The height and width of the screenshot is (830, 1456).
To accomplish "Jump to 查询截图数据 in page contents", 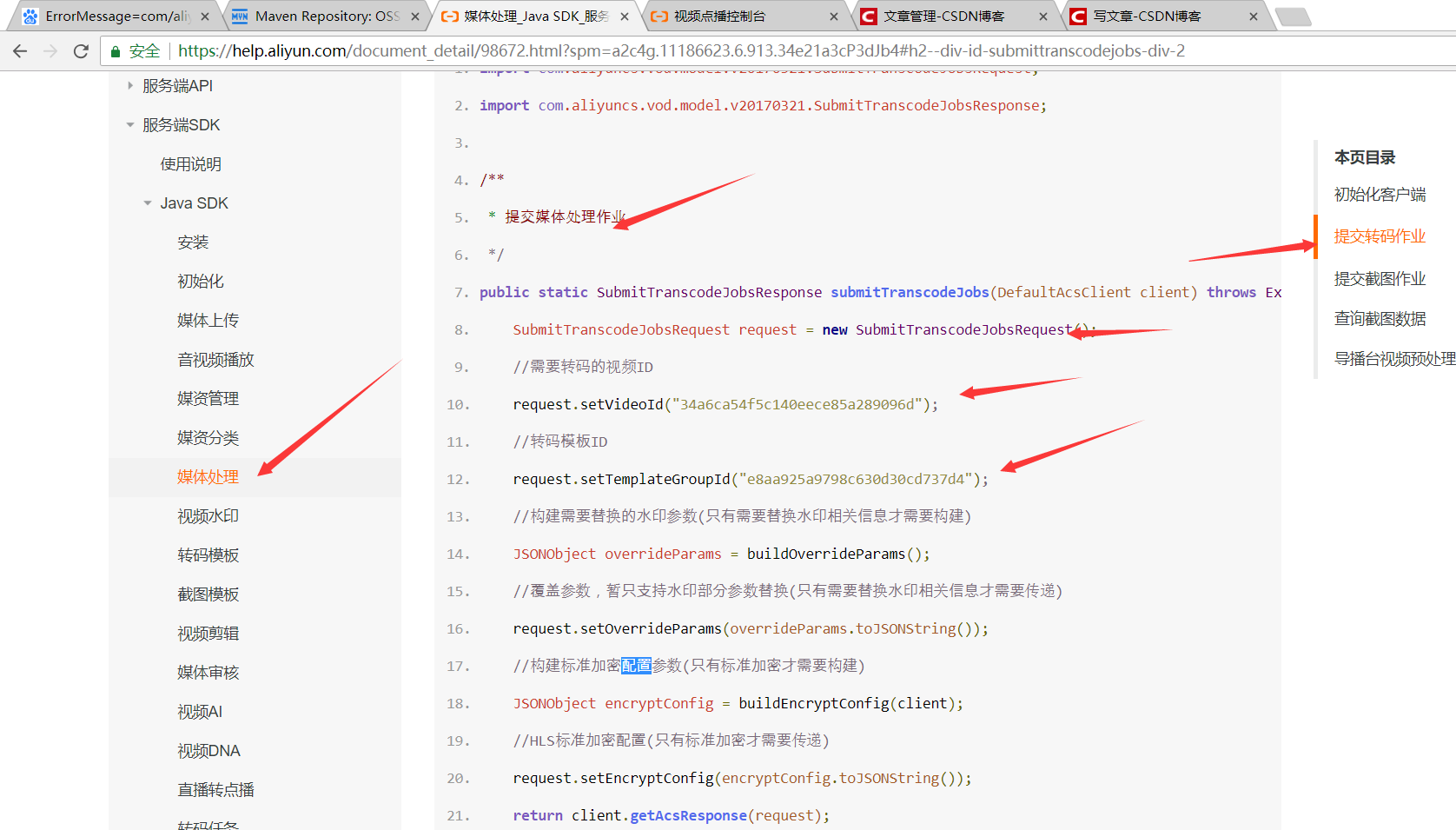I will point(1380,319).
